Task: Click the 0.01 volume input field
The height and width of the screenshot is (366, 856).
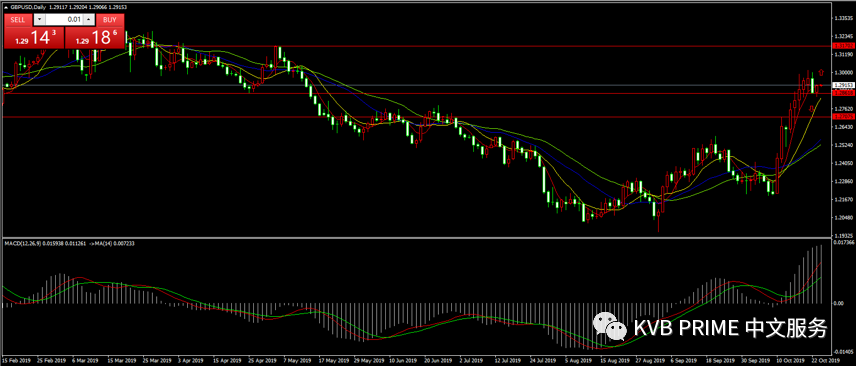Action: pos(64,20)
